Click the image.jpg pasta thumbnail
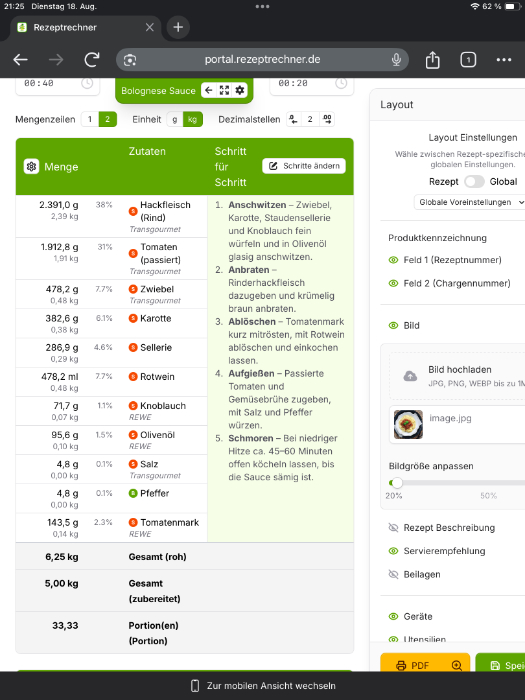Viewport: 525px width, 700px height. tap(408, 425)
